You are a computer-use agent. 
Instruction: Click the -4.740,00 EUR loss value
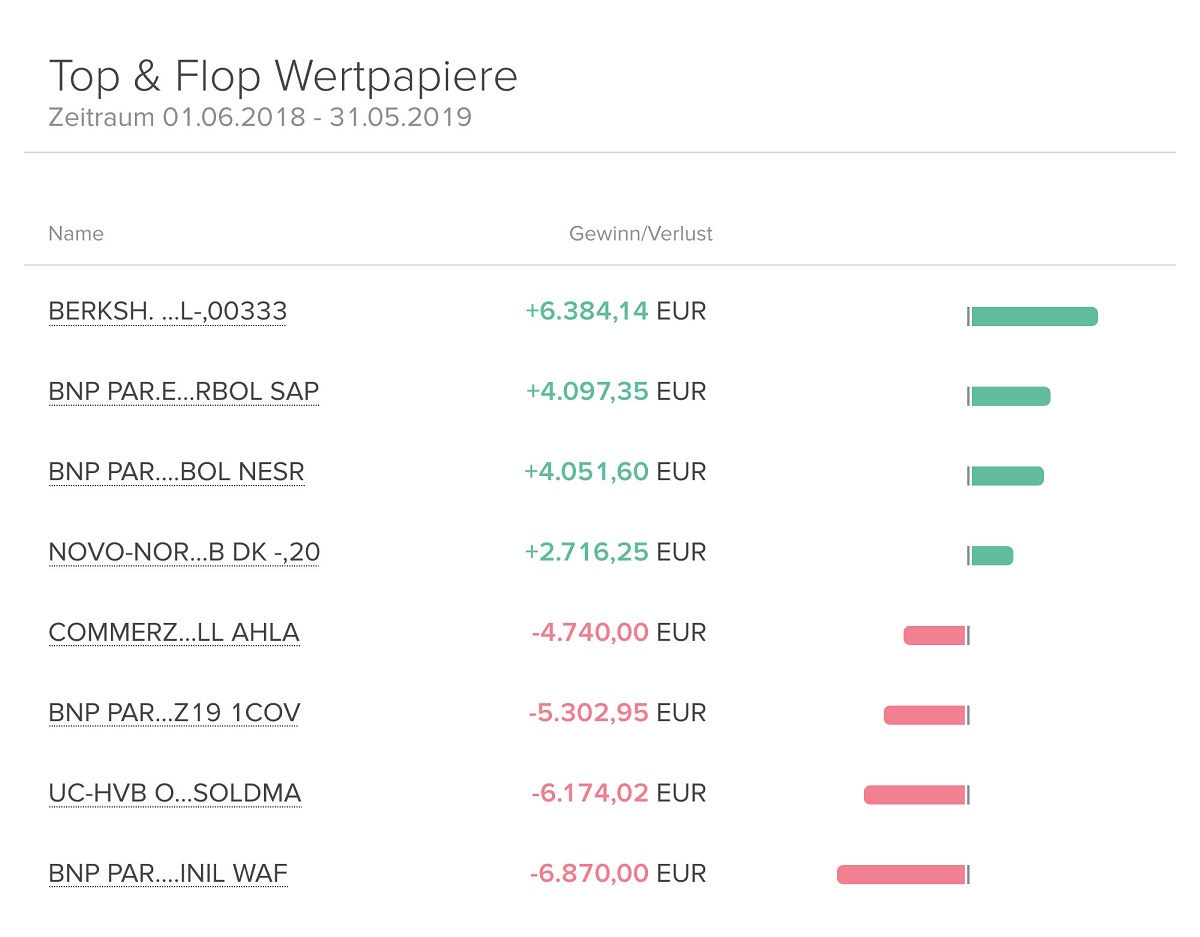619,632
